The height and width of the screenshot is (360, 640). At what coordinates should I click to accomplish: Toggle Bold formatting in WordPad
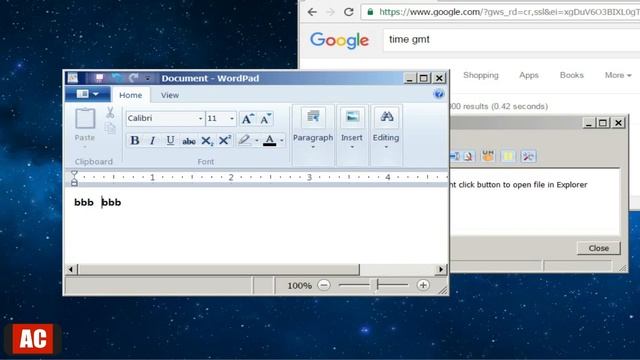[135, 140]
